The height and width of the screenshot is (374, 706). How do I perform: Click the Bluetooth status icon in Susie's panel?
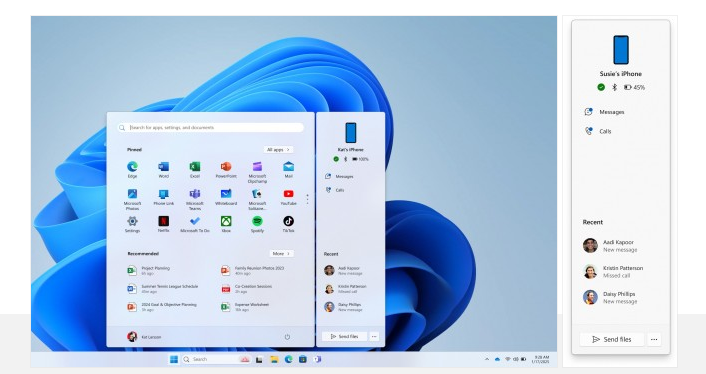(614, 87)
